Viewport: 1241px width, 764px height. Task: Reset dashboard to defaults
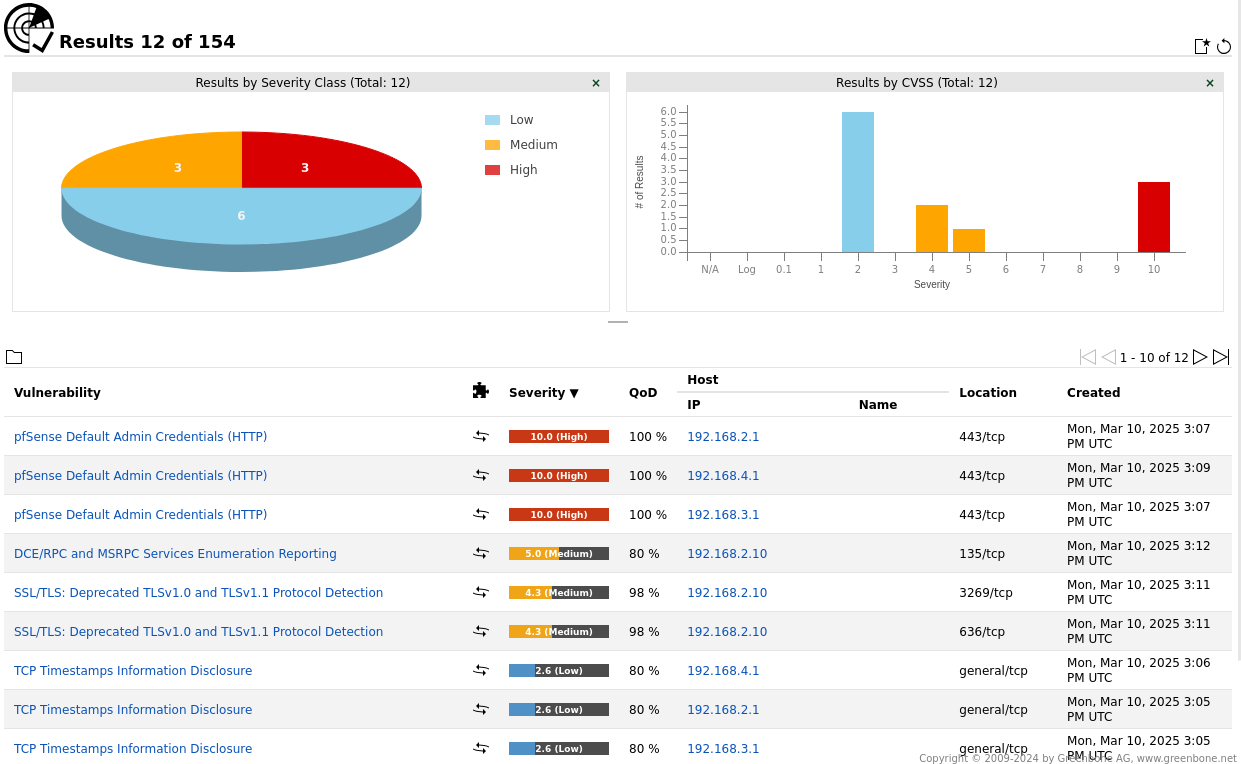pyautogui.click(x=1224, y=46)
